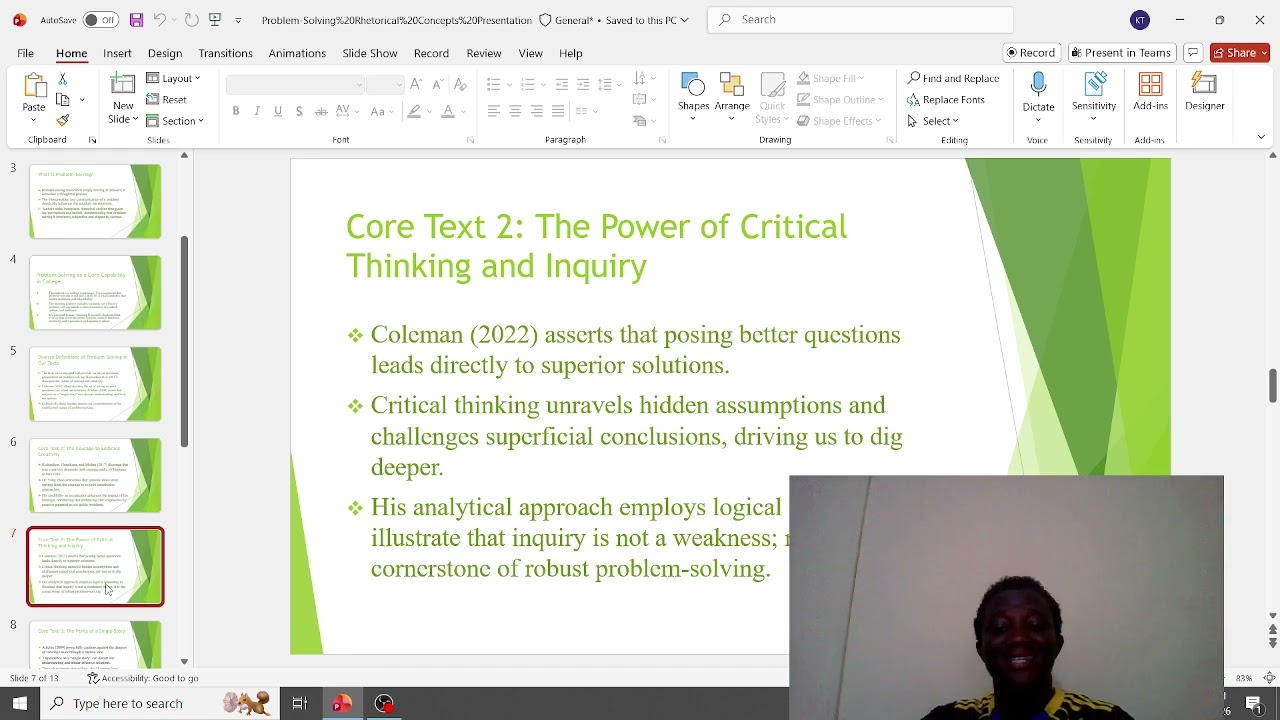
Task: Switch to the Transitions tab
Action: pyautogui.click(x=225, y=53)
